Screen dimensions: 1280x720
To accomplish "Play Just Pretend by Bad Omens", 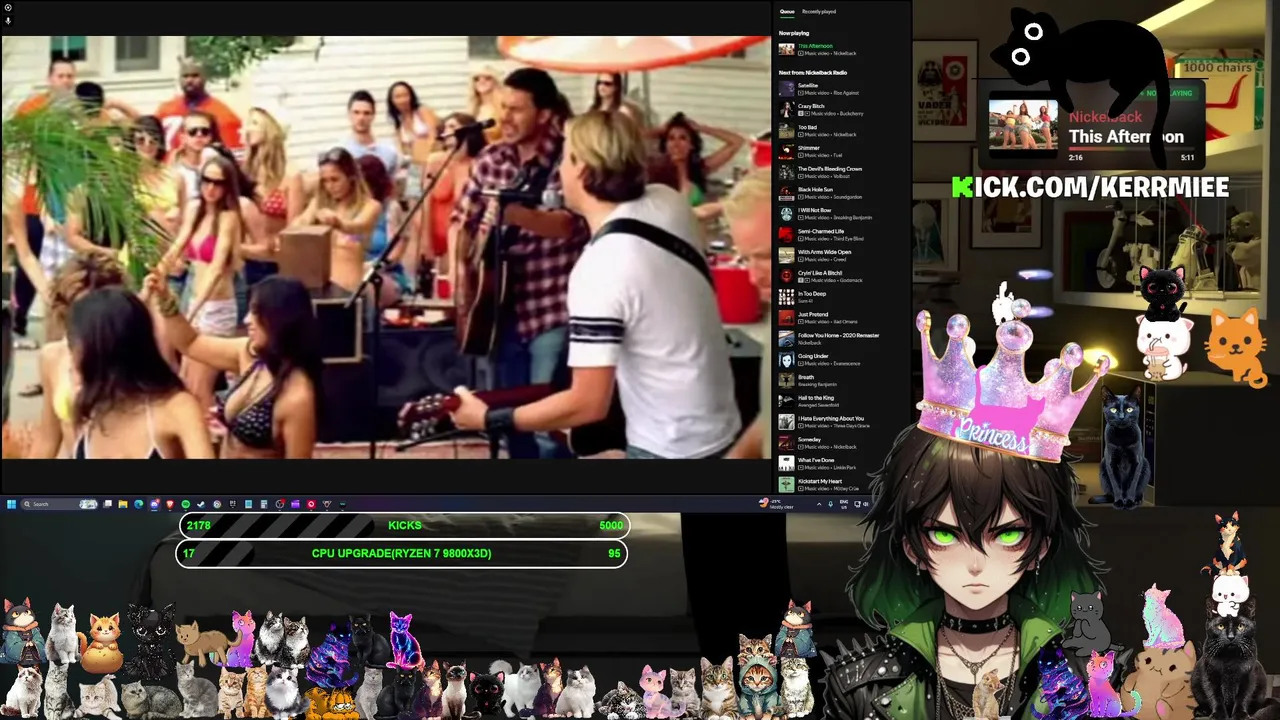I will 843,318.
